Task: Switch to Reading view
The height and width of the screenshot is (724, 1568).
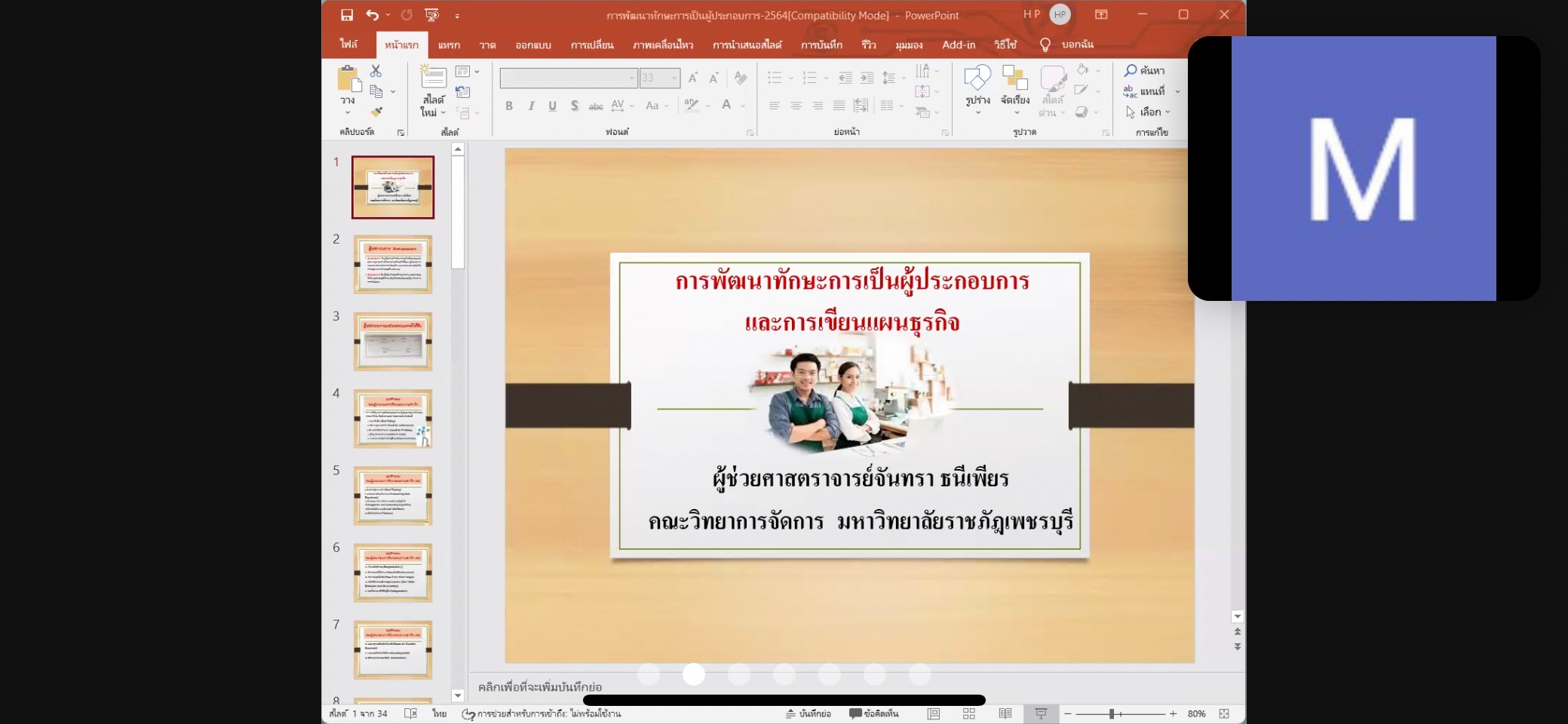Action: pyautogui.click(x=1005, y=713)
